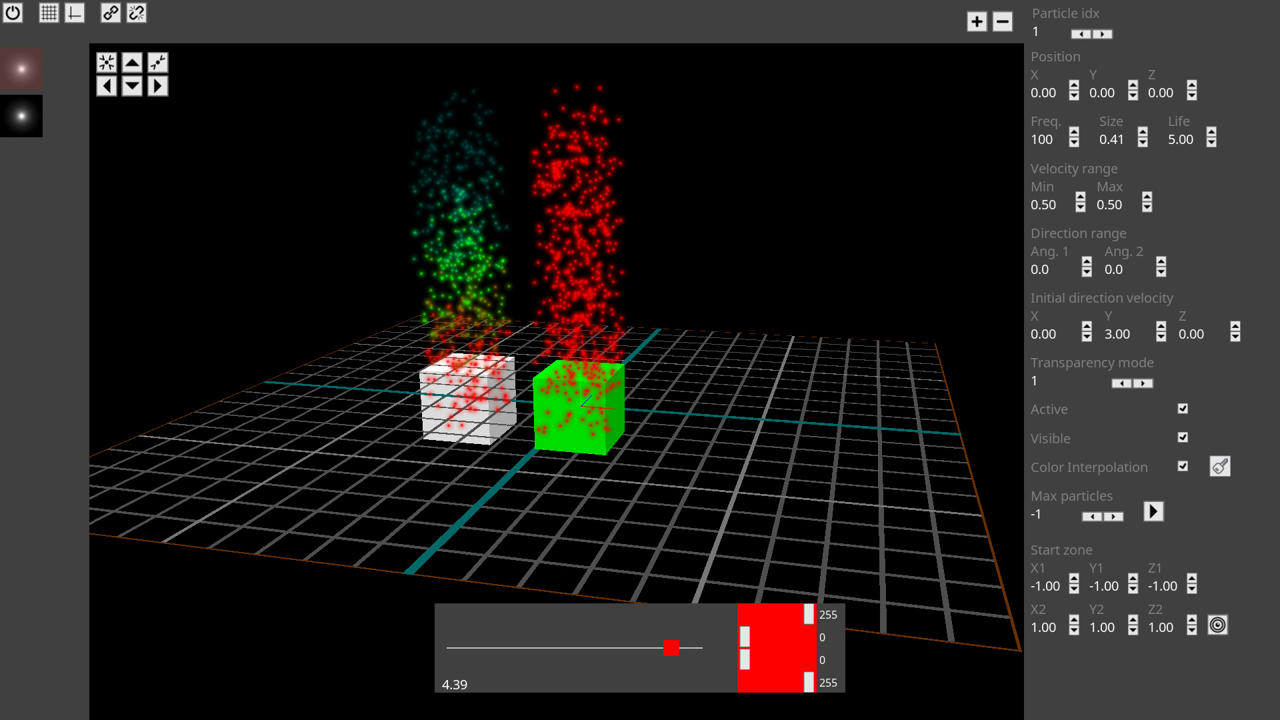
Task: Click the power icon in top toolbar
Action: (x=14, y=13)
